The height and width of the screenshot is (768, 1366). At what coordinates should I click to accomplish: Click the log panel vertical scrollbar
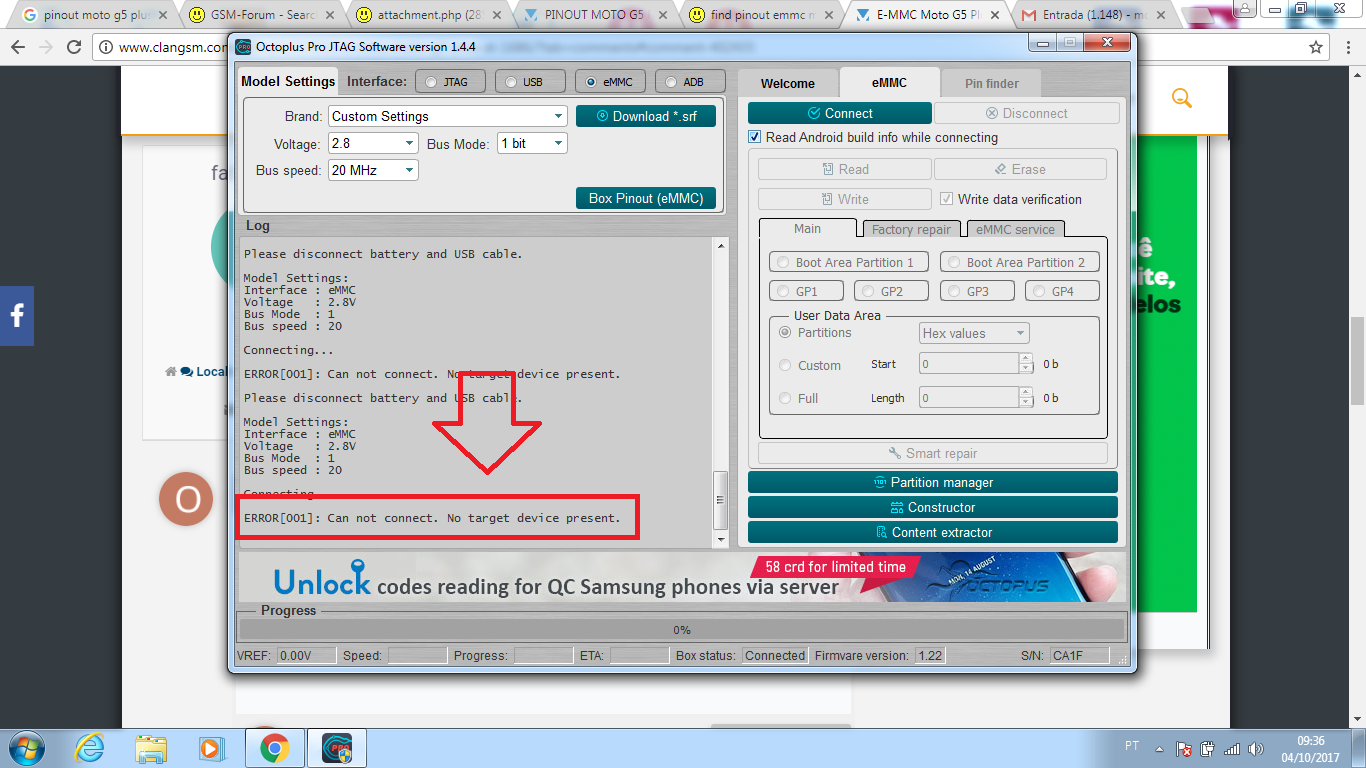721,392
